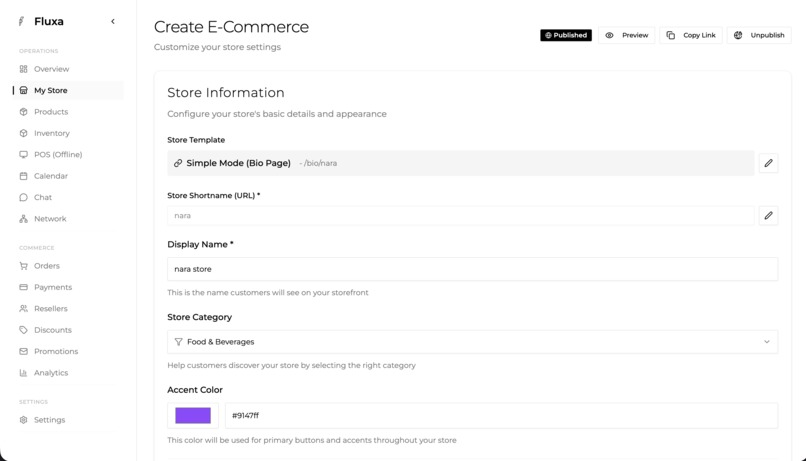Image resolution: width=806 pixels, height=461 pixels.
Task: Click the funnel icon beside Food & Beverages
Action: [x=178, y=342]
